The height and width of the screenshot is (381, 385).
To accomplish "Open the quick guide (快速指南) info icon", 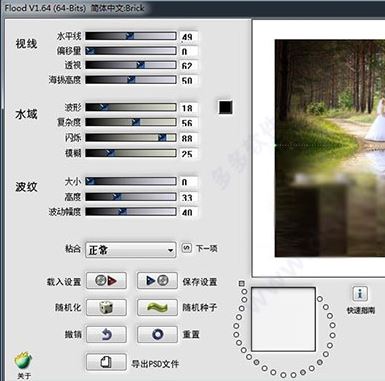I will click(x=360, y=294).
